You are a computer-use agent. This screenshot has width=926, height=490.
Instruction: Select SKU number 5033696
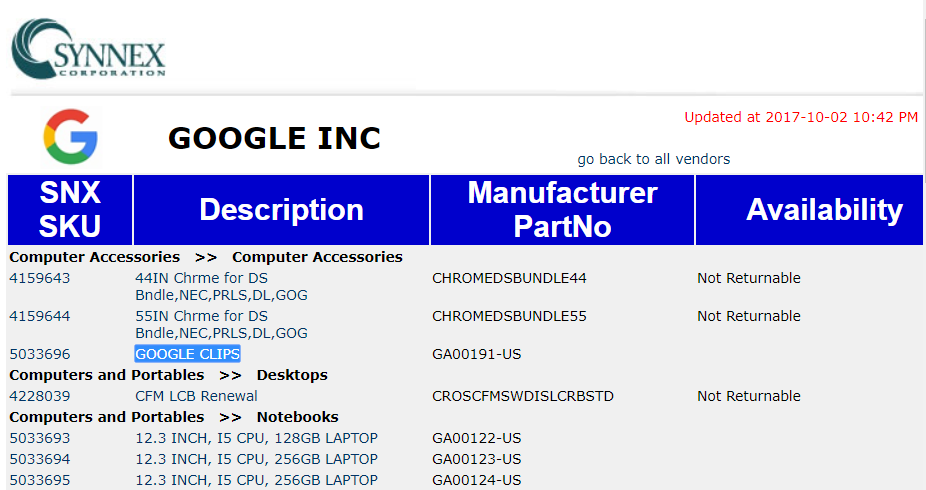tap(40, 354)
